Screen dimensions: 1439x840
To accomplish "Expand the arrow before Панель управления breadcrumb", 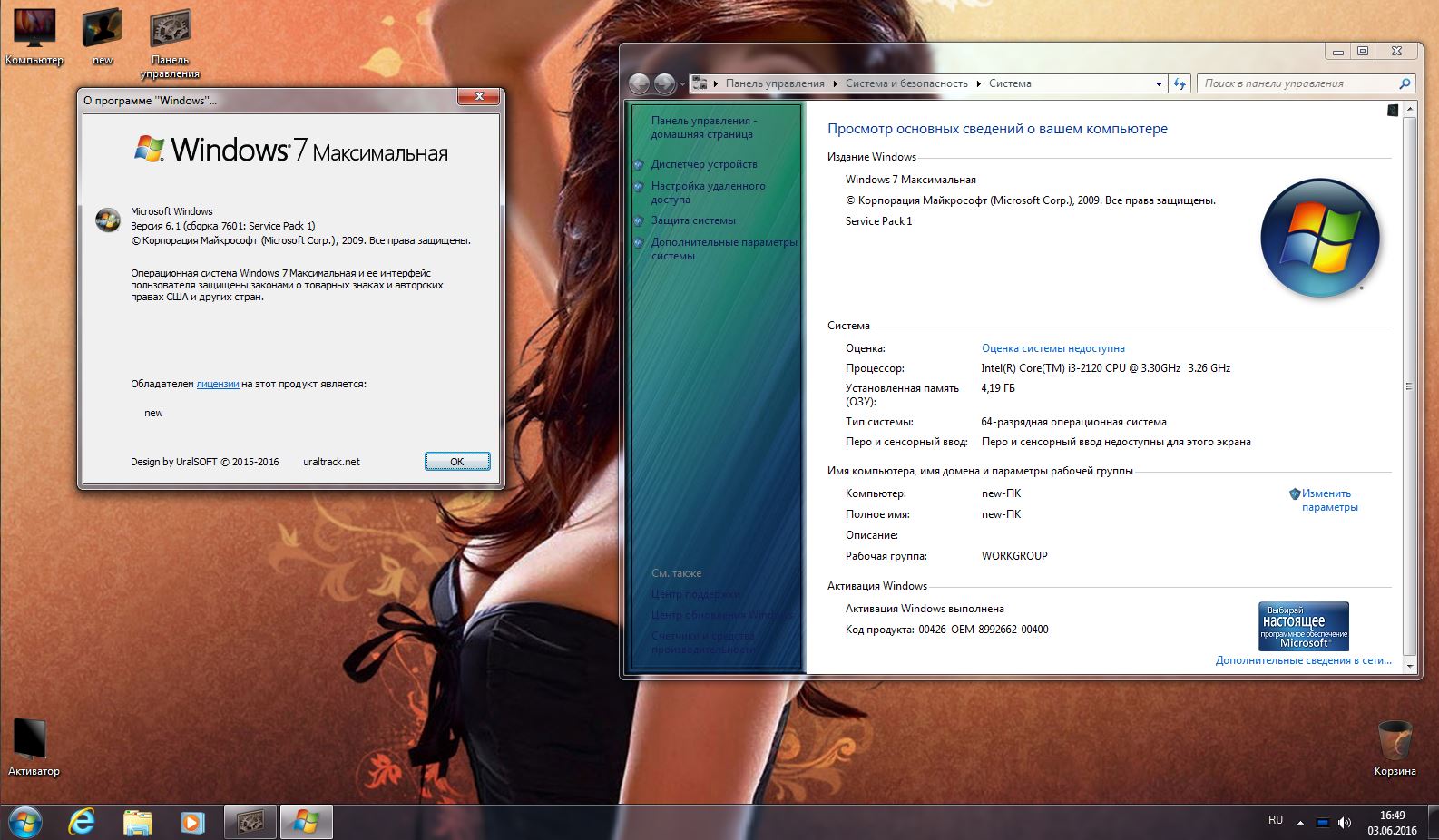I will [x=716, y=83].
